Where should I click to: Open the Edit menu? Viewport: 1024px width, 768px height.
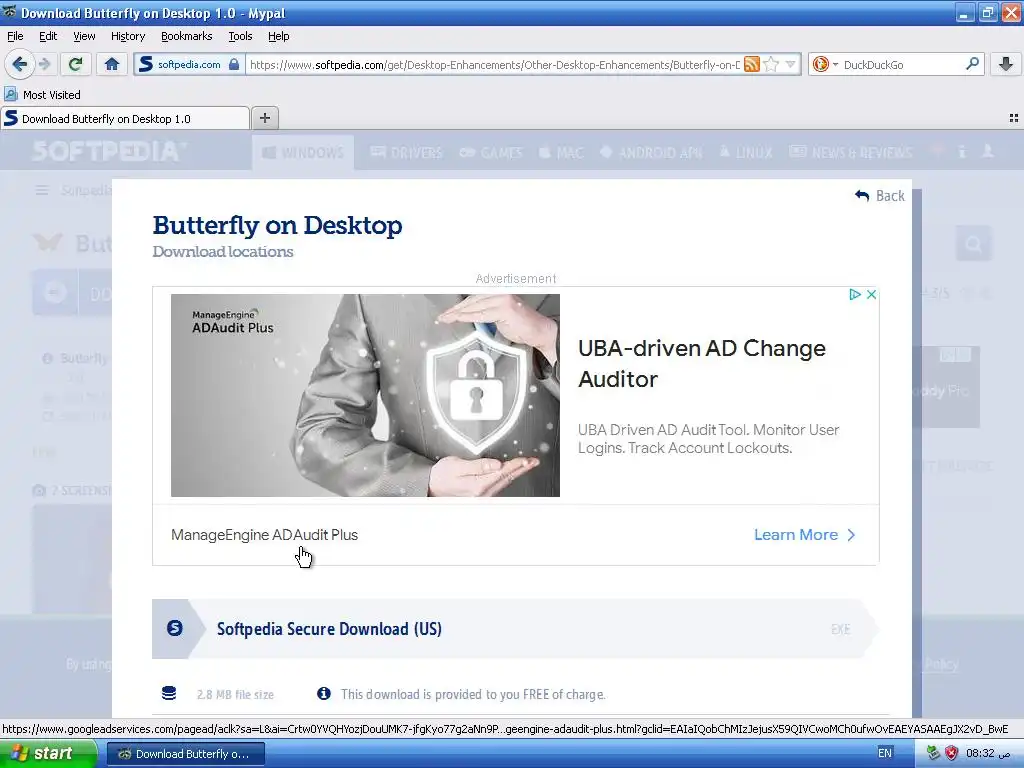[x=48, y=36]
